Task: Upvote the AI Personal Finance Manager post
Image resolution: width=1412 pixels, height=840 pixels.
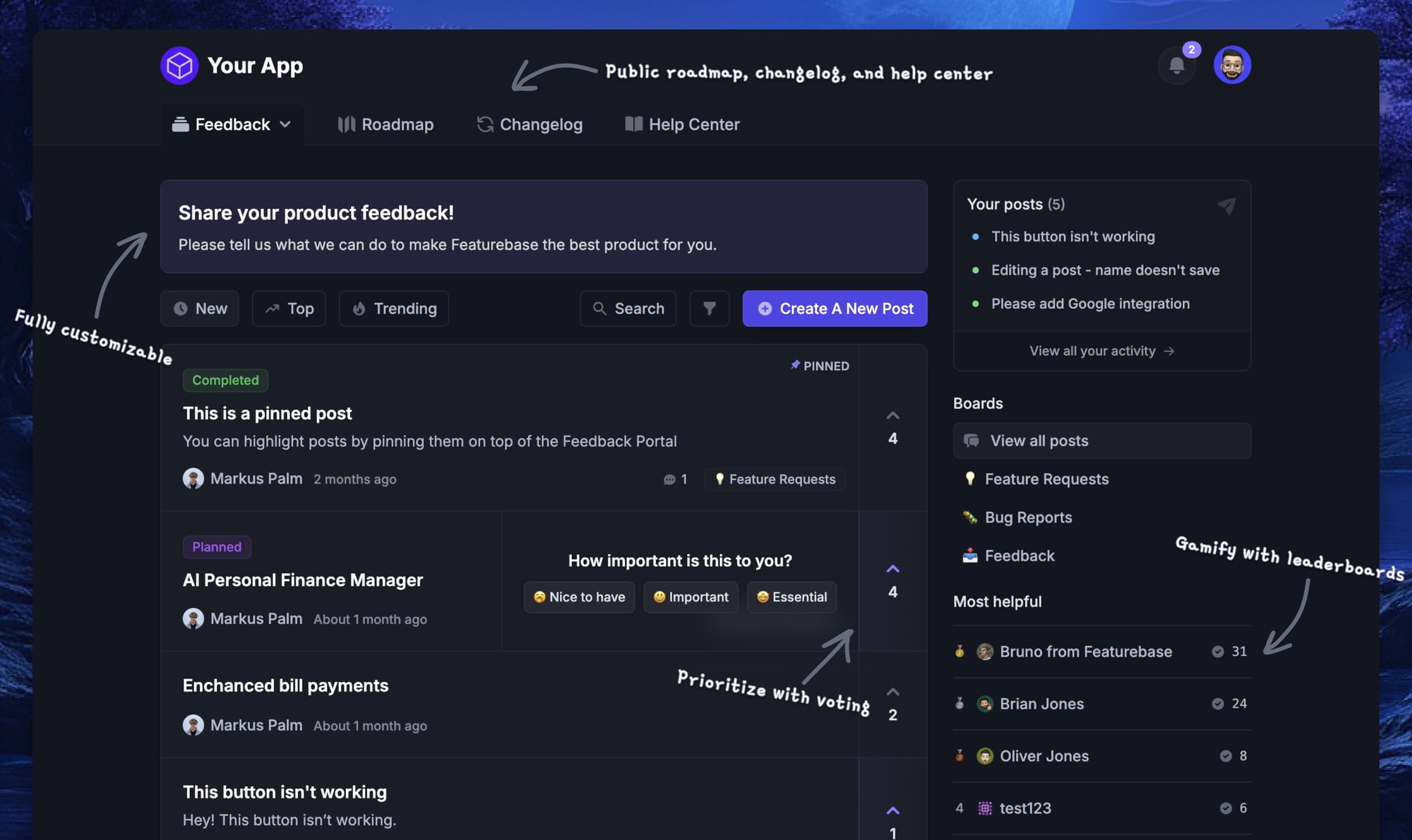Action: click(892, 568)
